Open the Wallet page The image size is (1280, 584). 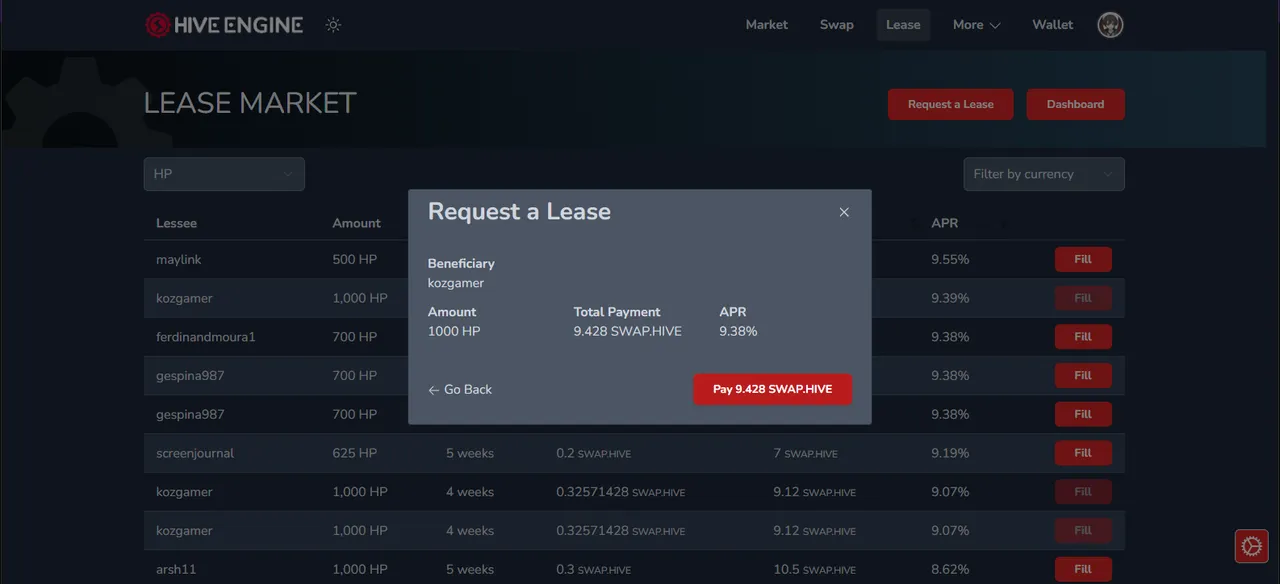click(1053, 25)
